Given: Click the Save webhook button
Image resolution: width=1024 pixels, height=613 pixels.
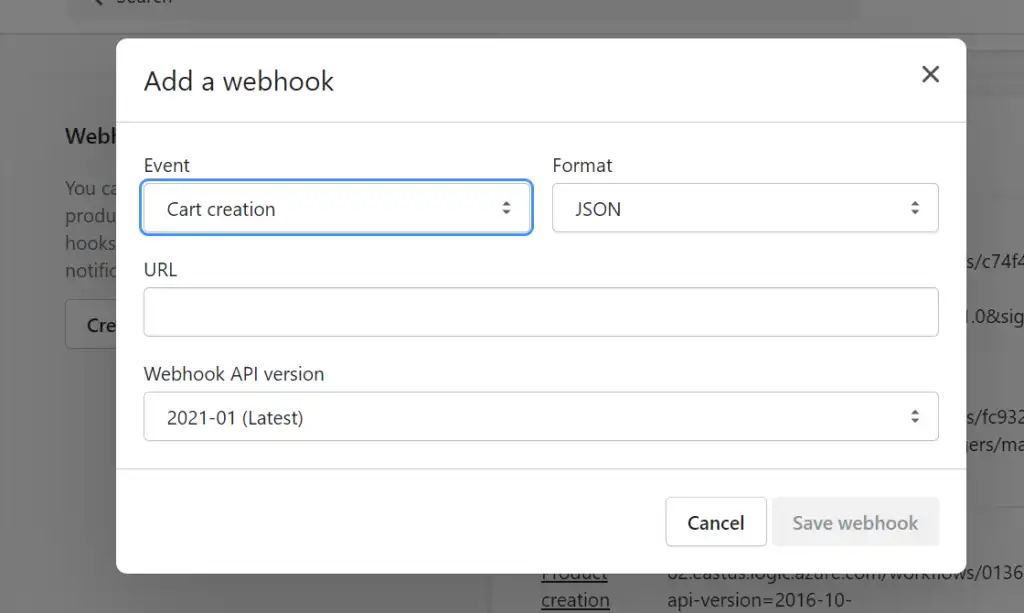Looking at the screenshot, I should click(x=855, y=522).
